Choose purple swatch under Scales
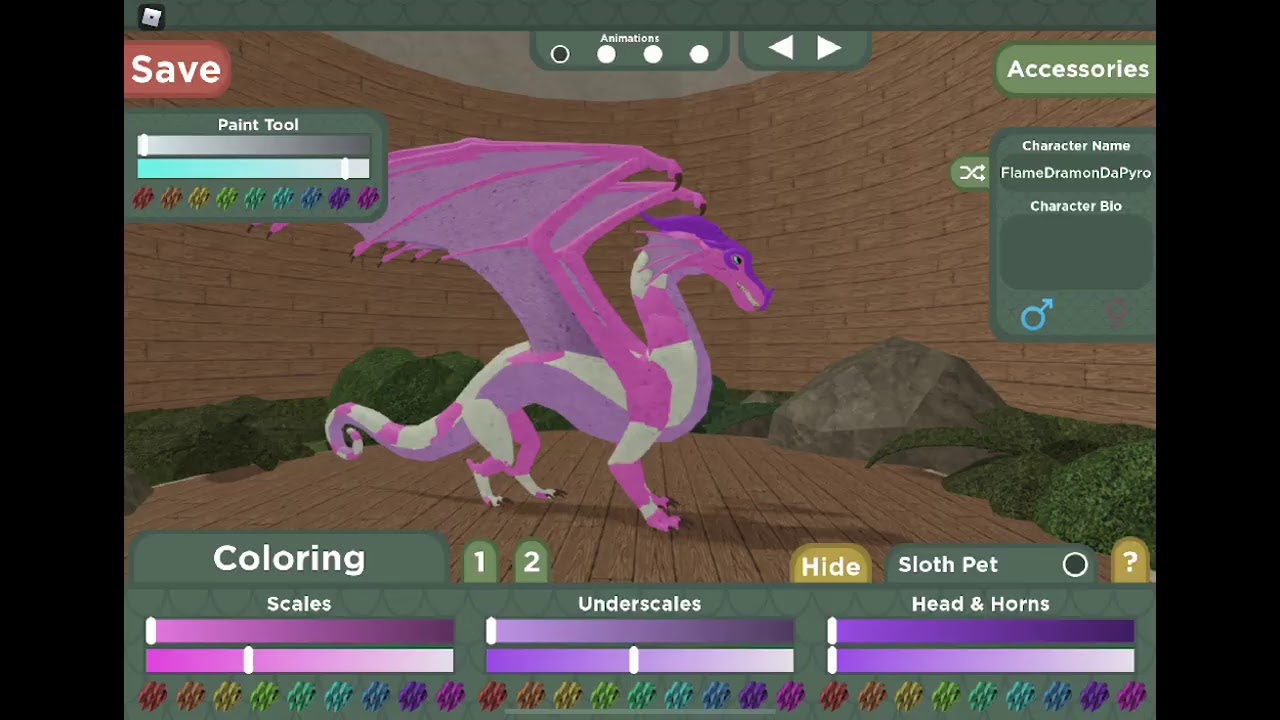 [x=413, y=695]
